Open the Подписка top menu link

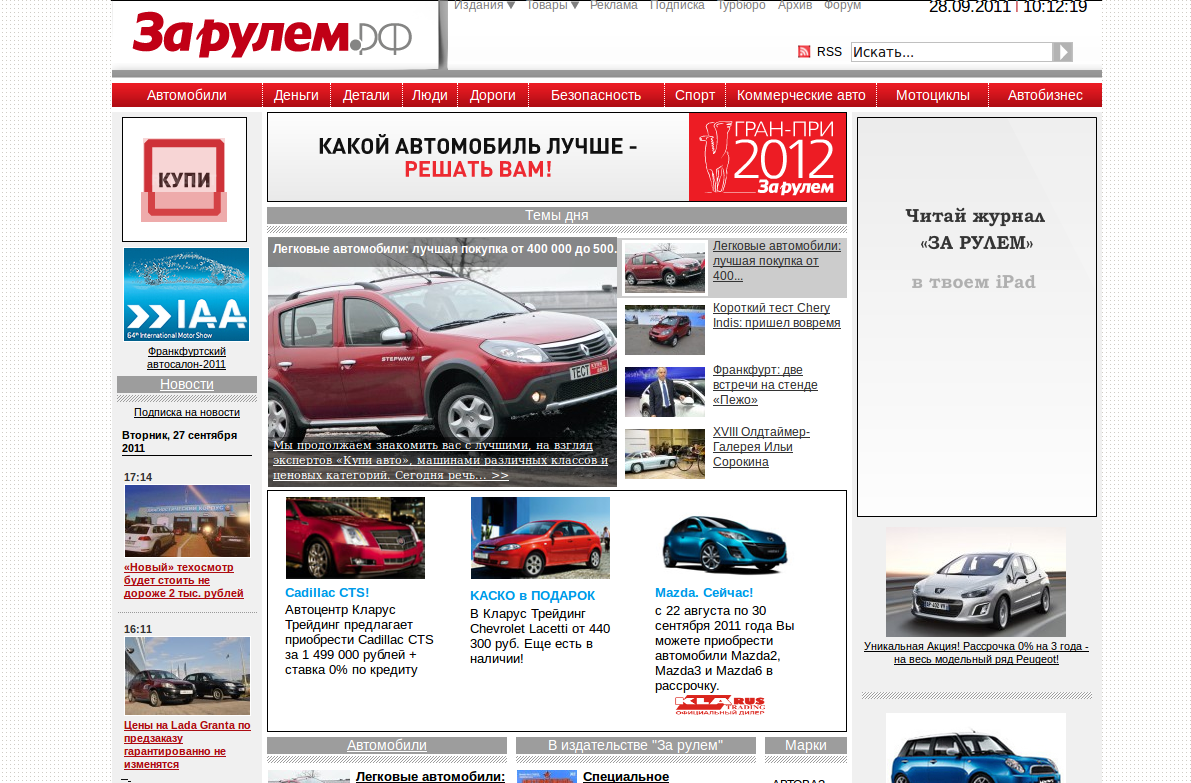click(x=677, y=6)
